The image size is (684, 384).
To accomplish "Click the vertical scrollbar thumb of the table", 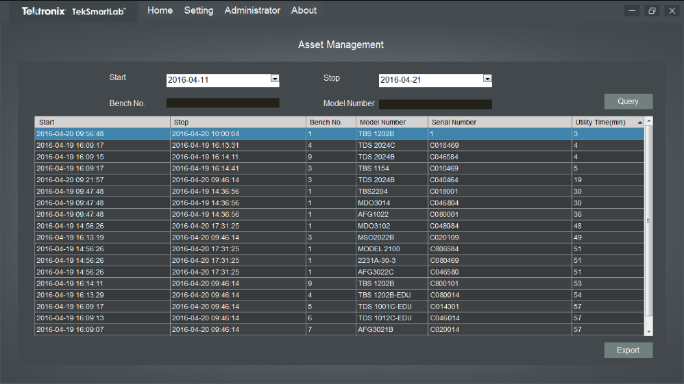I will pyautogui.click(x=649, y=220).
